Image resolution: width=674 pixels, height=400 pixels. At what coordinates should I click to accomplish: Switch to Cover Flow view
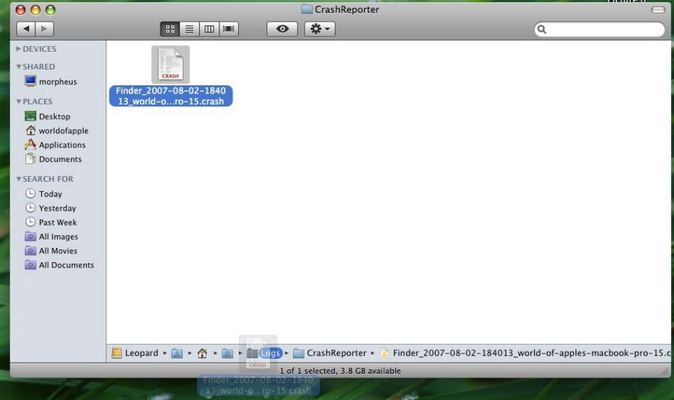click(x=229, y=29)
